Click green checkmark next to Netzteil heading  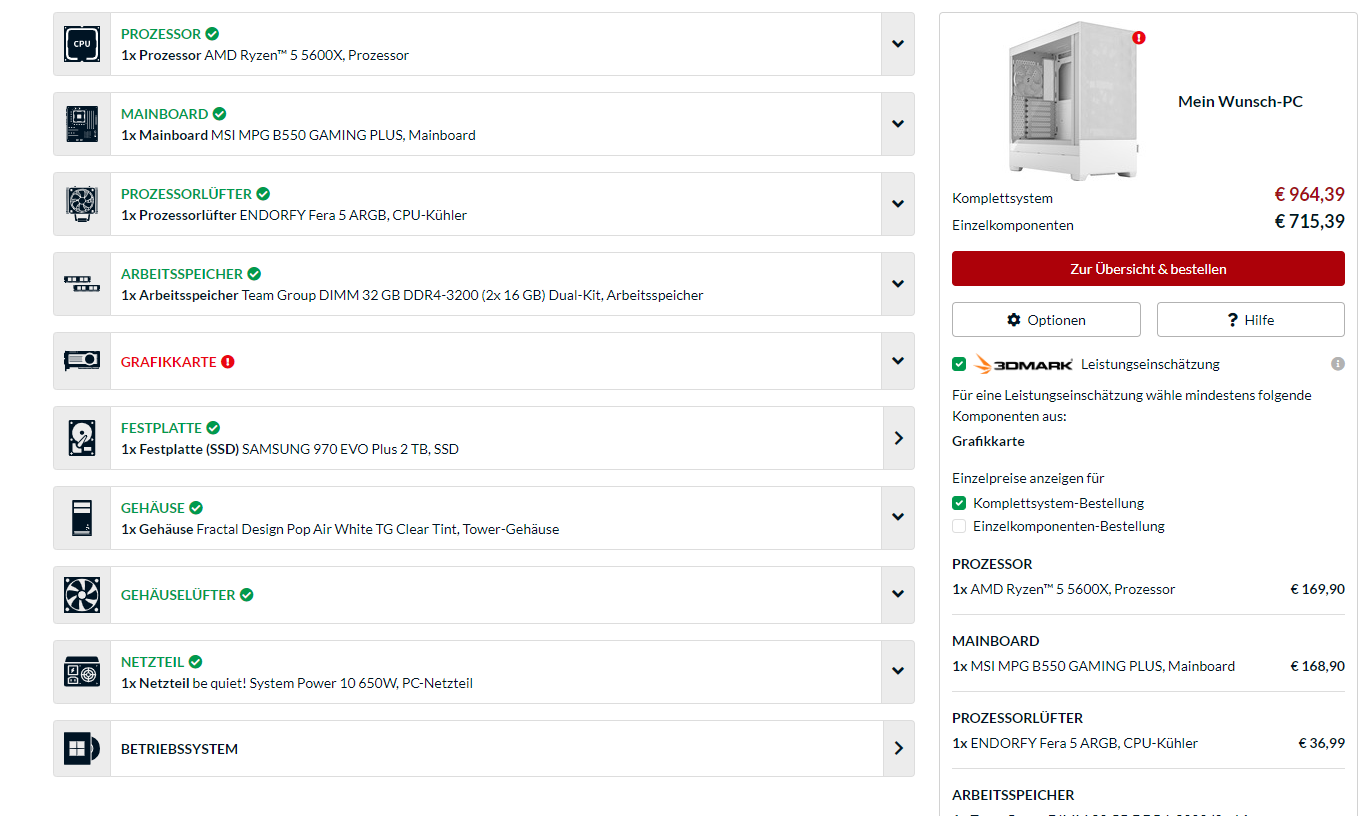click(195, 662)
